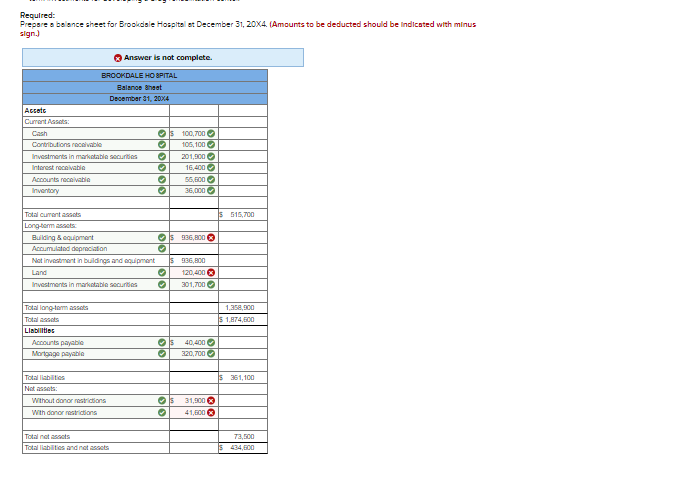Click the green check beside Cash label
Viewport: 692px width, 487px height.
point(162,133)
